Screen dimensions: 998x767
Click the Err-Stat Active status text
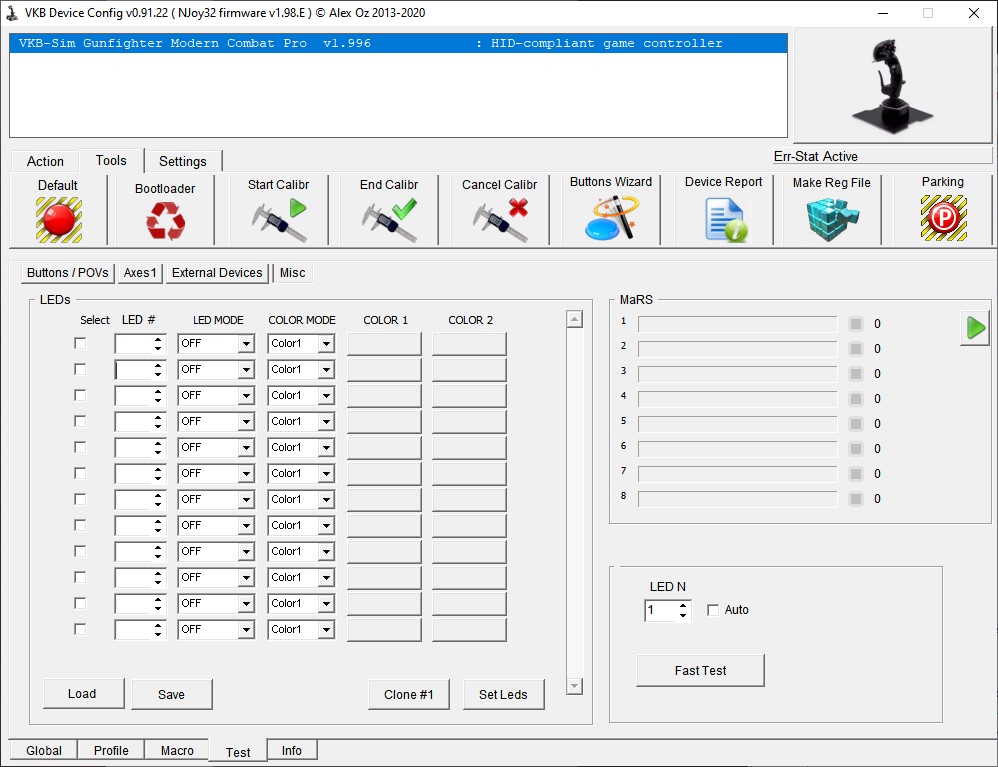point(816,157)
